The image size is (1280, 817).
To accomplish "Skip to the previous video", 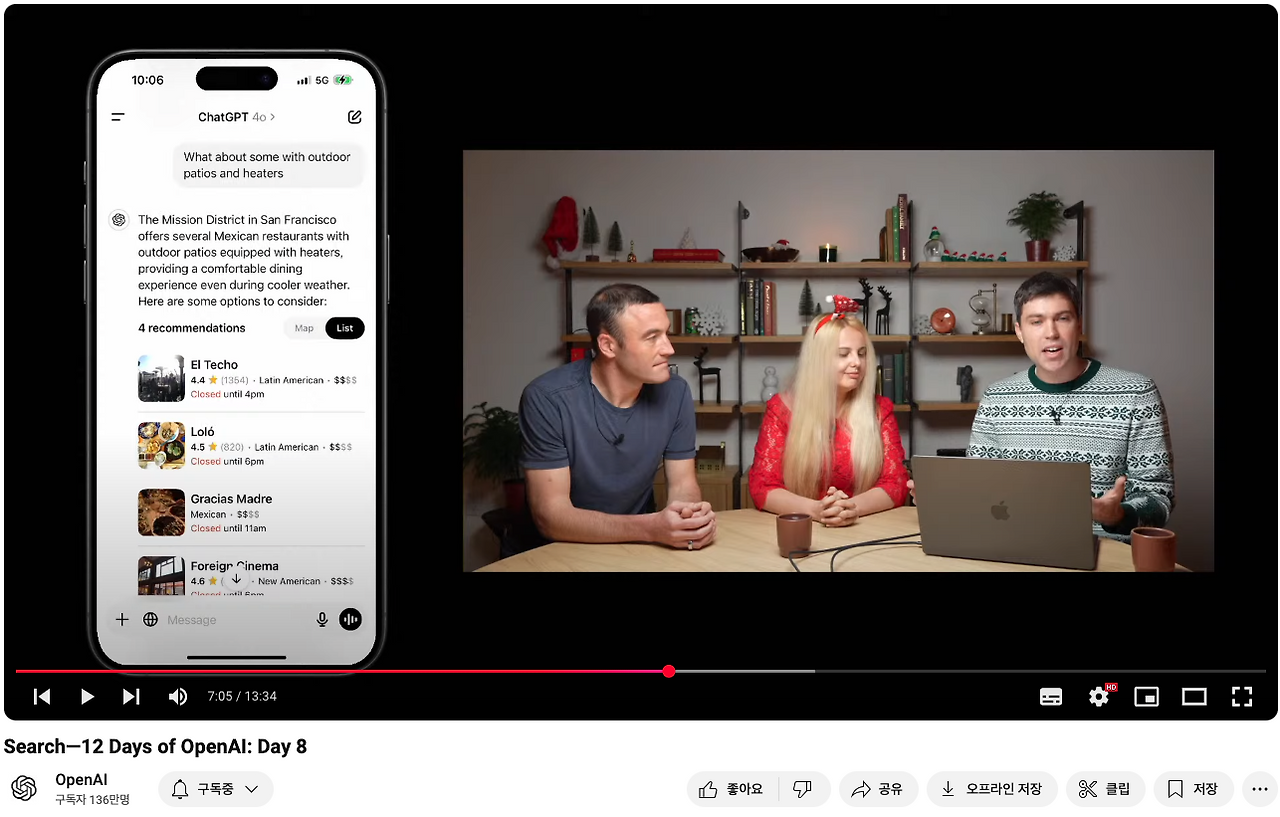I will click(x=42, y=697).
